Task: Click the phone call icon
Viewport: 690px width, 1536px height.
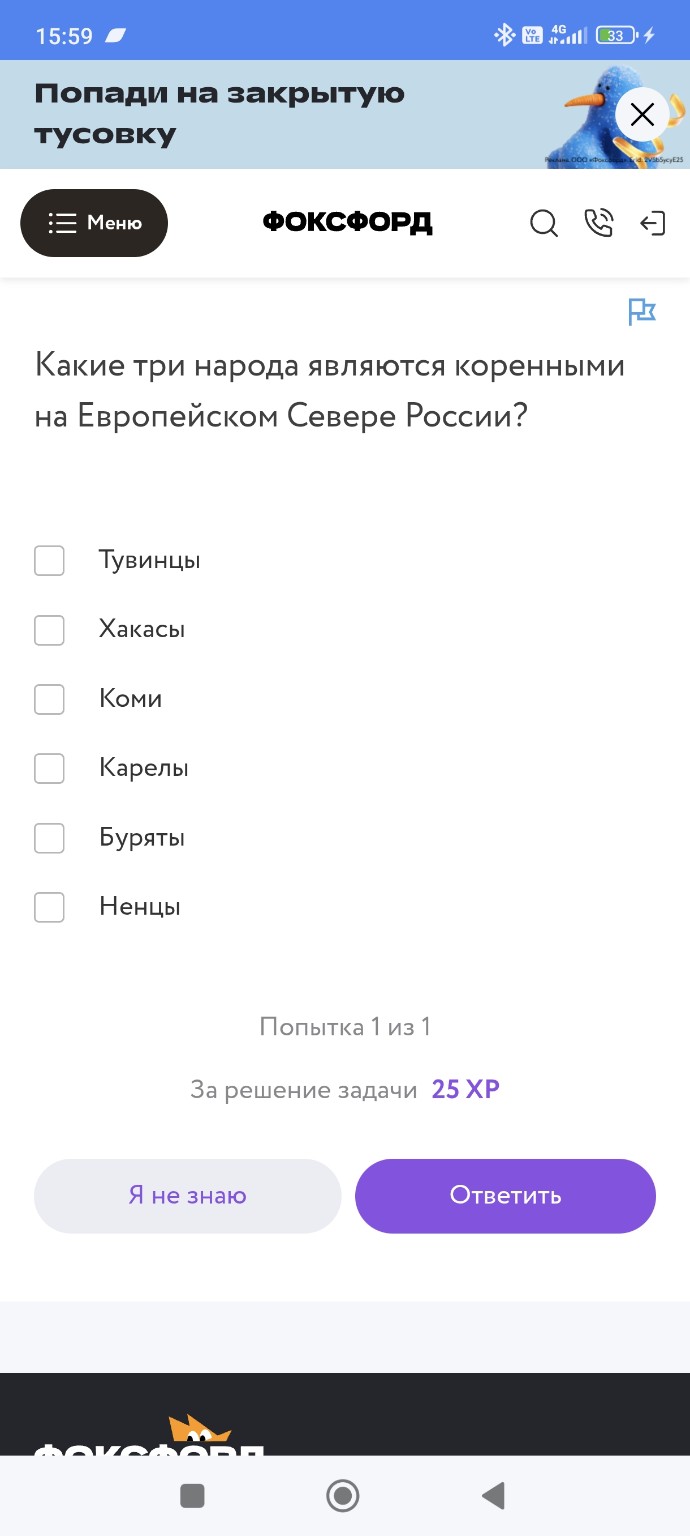Action: (599, 223)
